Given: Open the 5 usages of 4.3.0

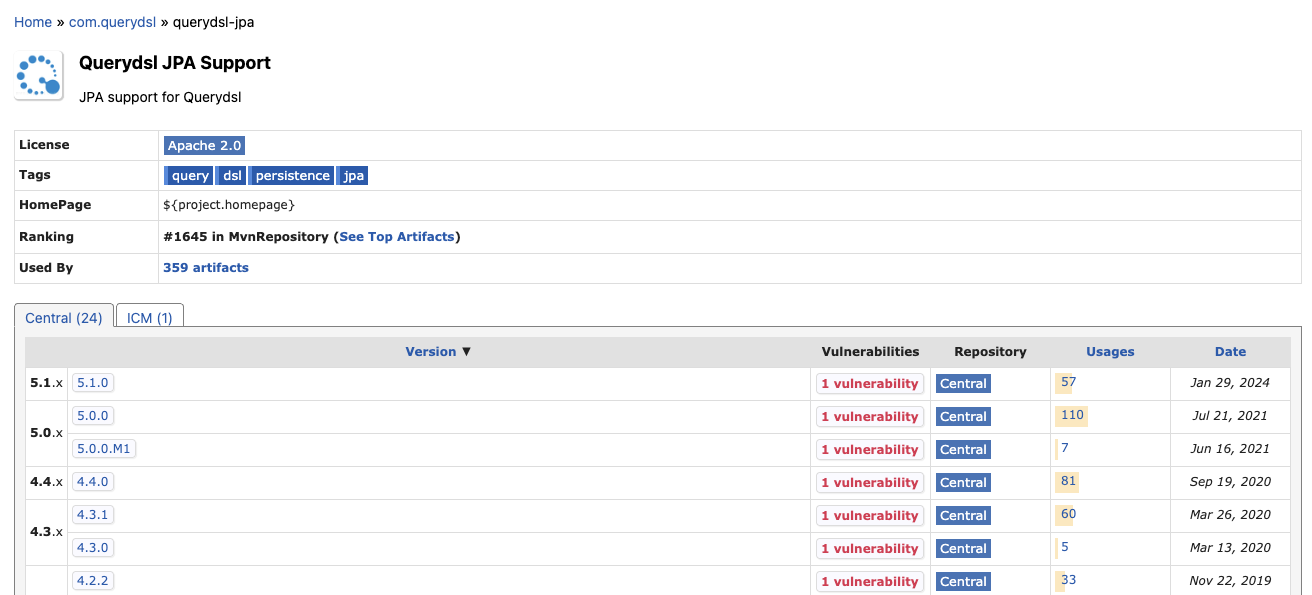Looking at the screenshot, I should 1065,547.
